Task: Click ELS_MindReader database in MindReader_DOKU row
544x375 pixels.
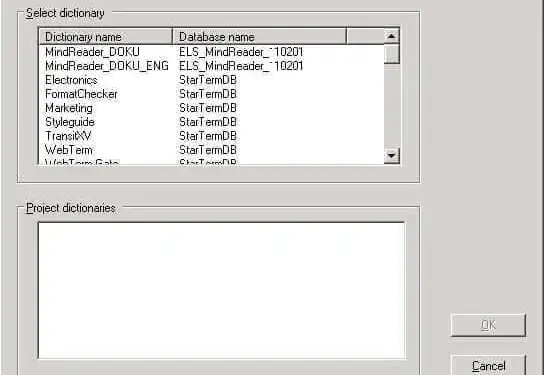Action: (241, 52)
